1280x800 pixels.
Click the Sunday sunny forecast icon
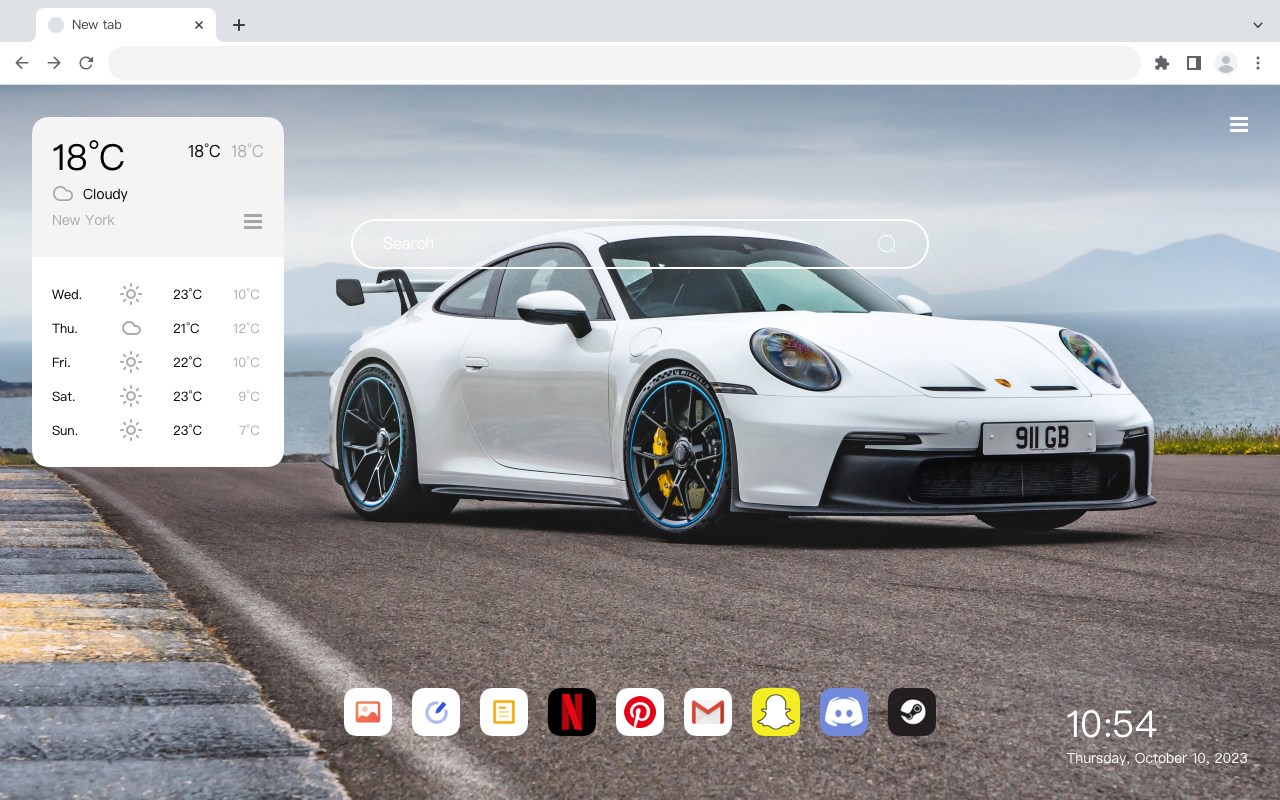(x=131, y=430)
